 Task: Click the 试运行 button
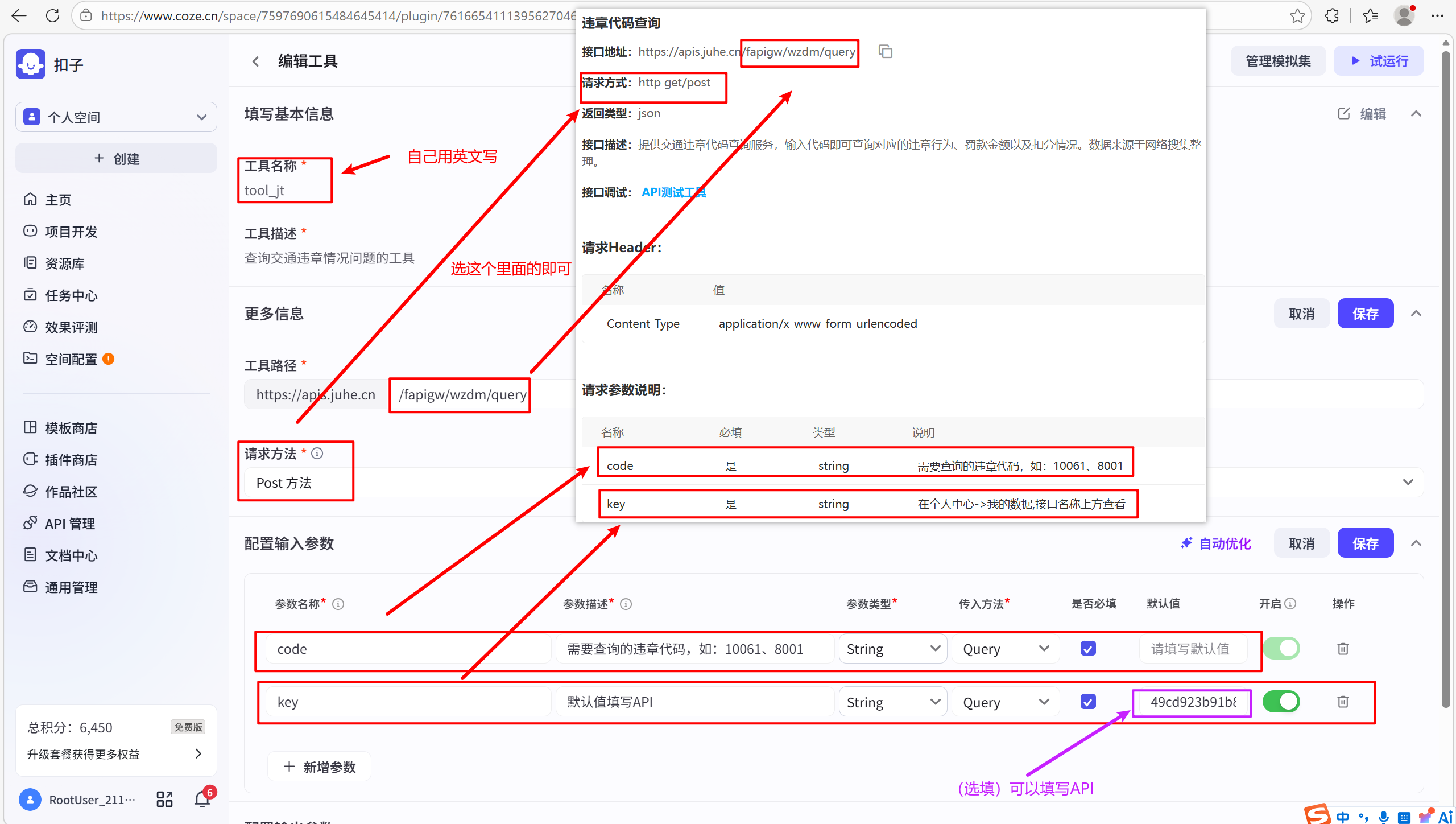click(1379, 61)
